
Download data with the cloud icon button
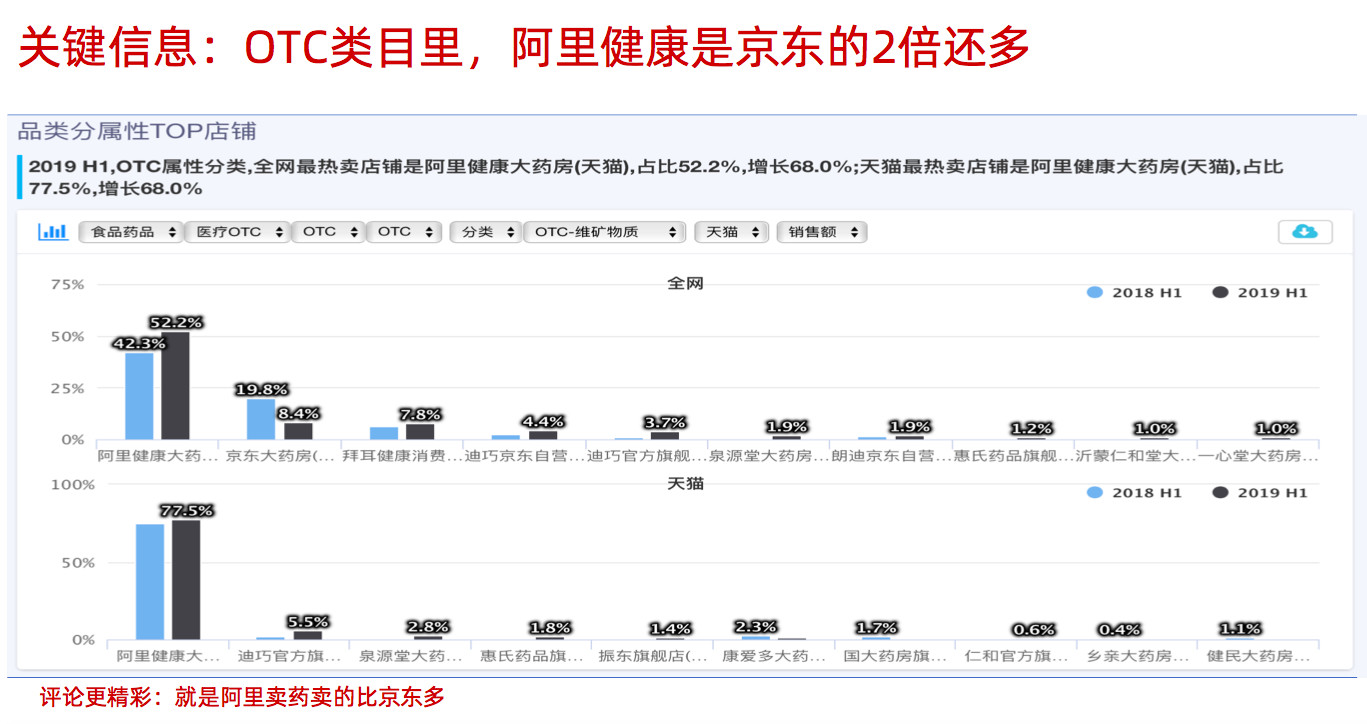pos(1305,232)
